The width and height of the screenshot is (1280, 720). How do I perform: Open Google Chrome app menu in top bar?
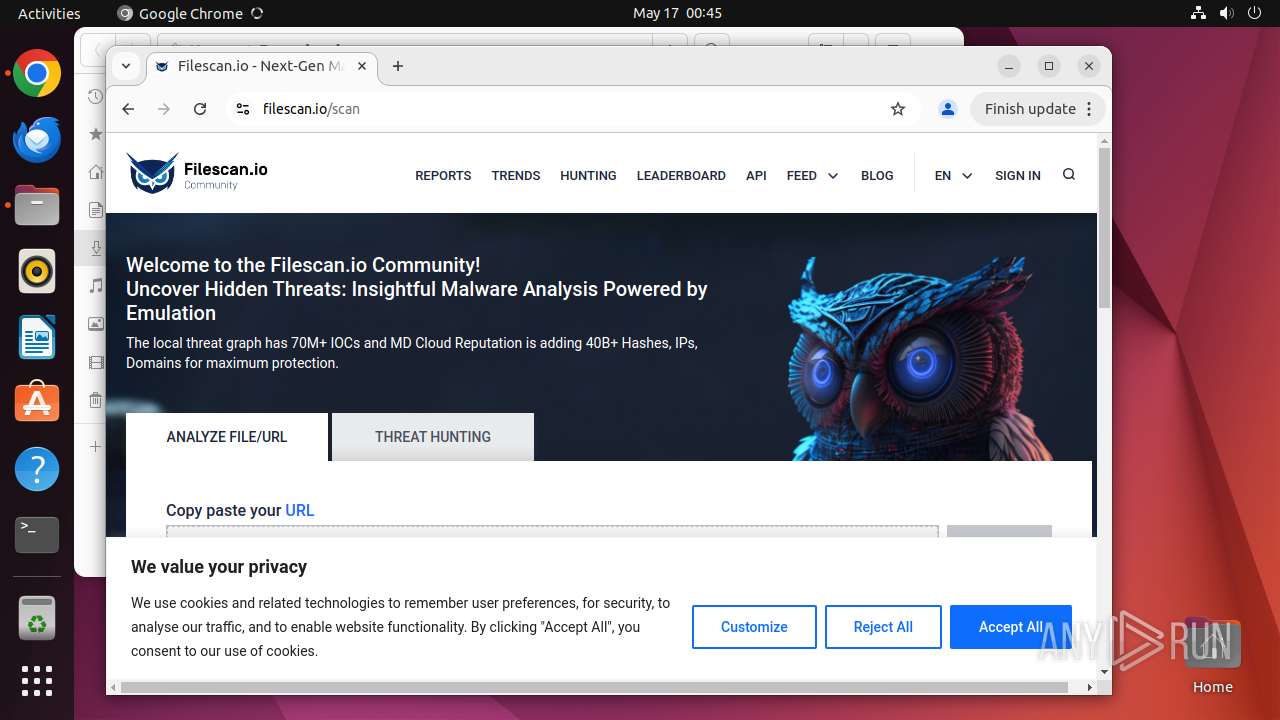click(x=190, y=13)
